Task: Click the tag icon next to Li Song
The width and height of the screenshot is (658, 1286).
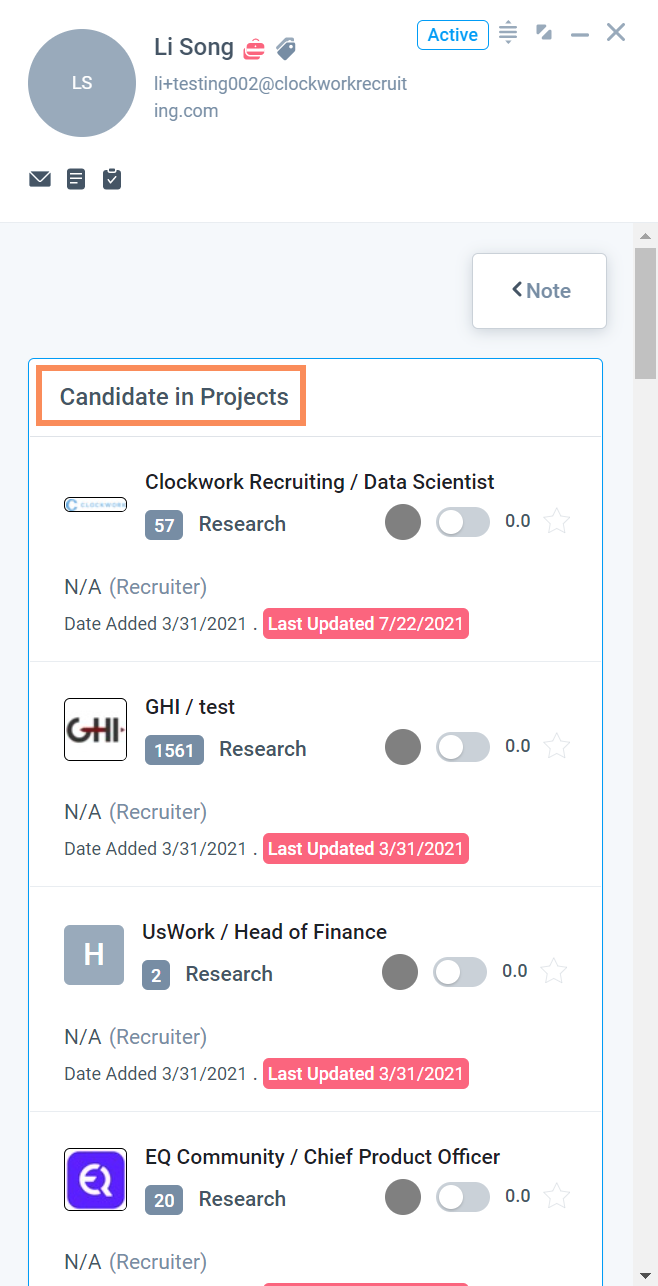Action: pyautogui.click(x=286, y=48)
